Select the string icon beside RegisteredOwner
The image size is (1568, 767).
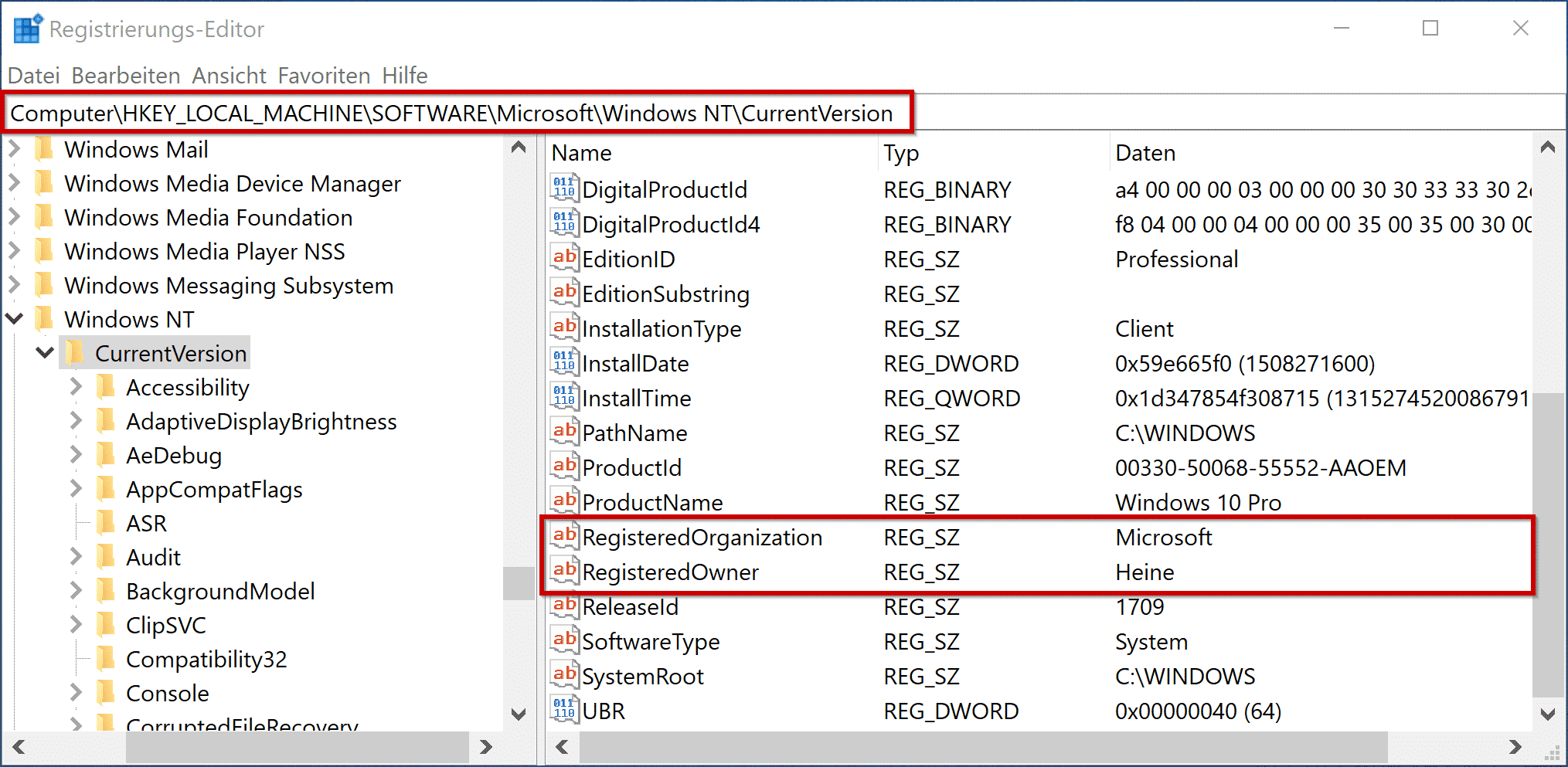click(563, 570)
